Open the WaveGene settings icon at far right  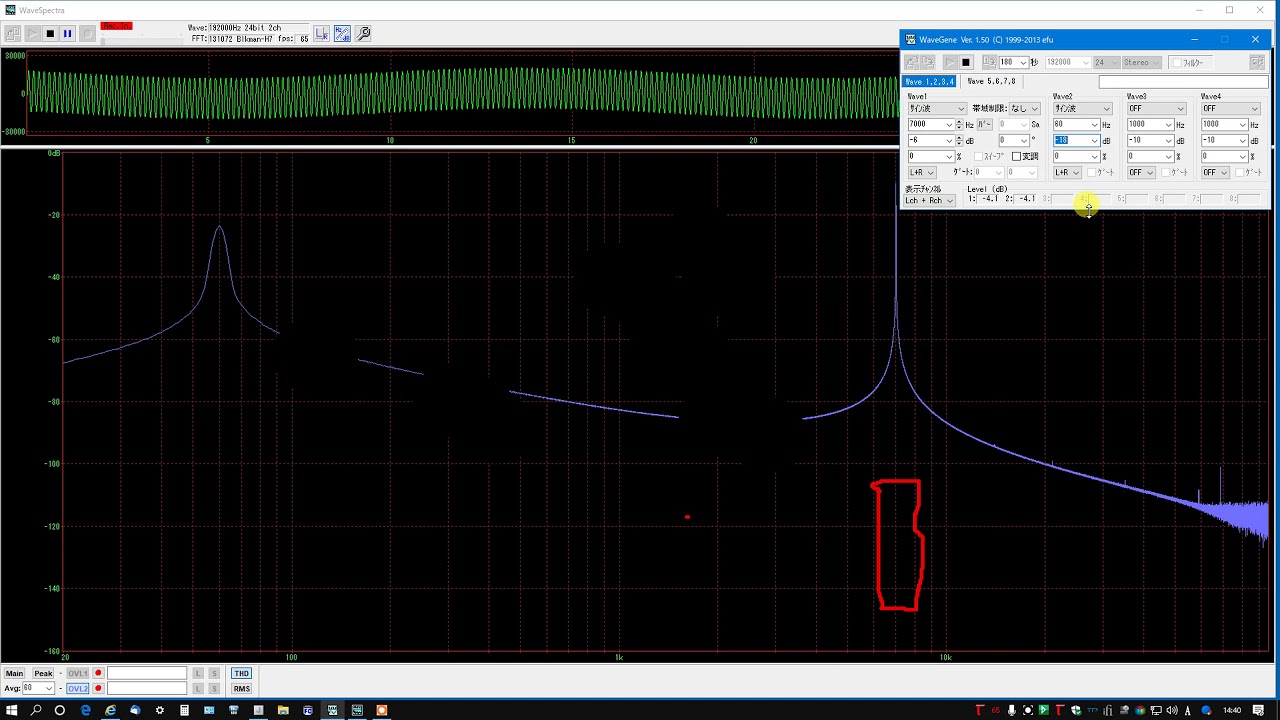pyautogui.click(x=1257, y=62)
